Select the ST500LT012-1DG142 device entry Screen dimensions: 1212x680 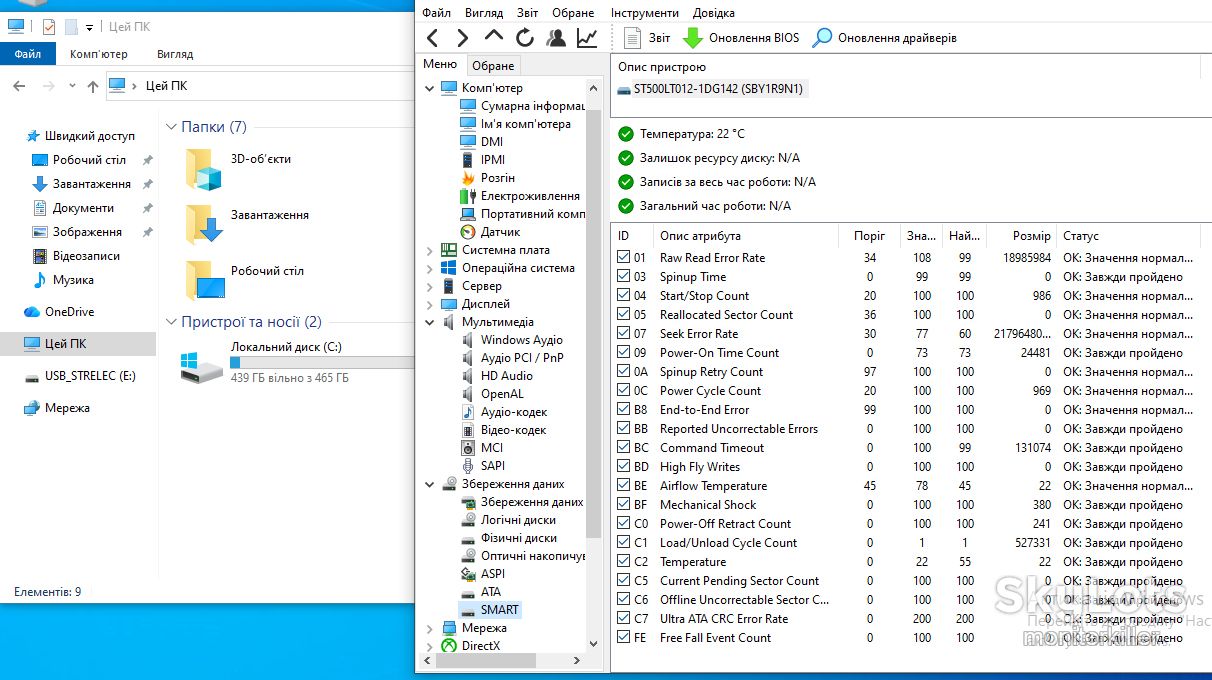(710, 89)
